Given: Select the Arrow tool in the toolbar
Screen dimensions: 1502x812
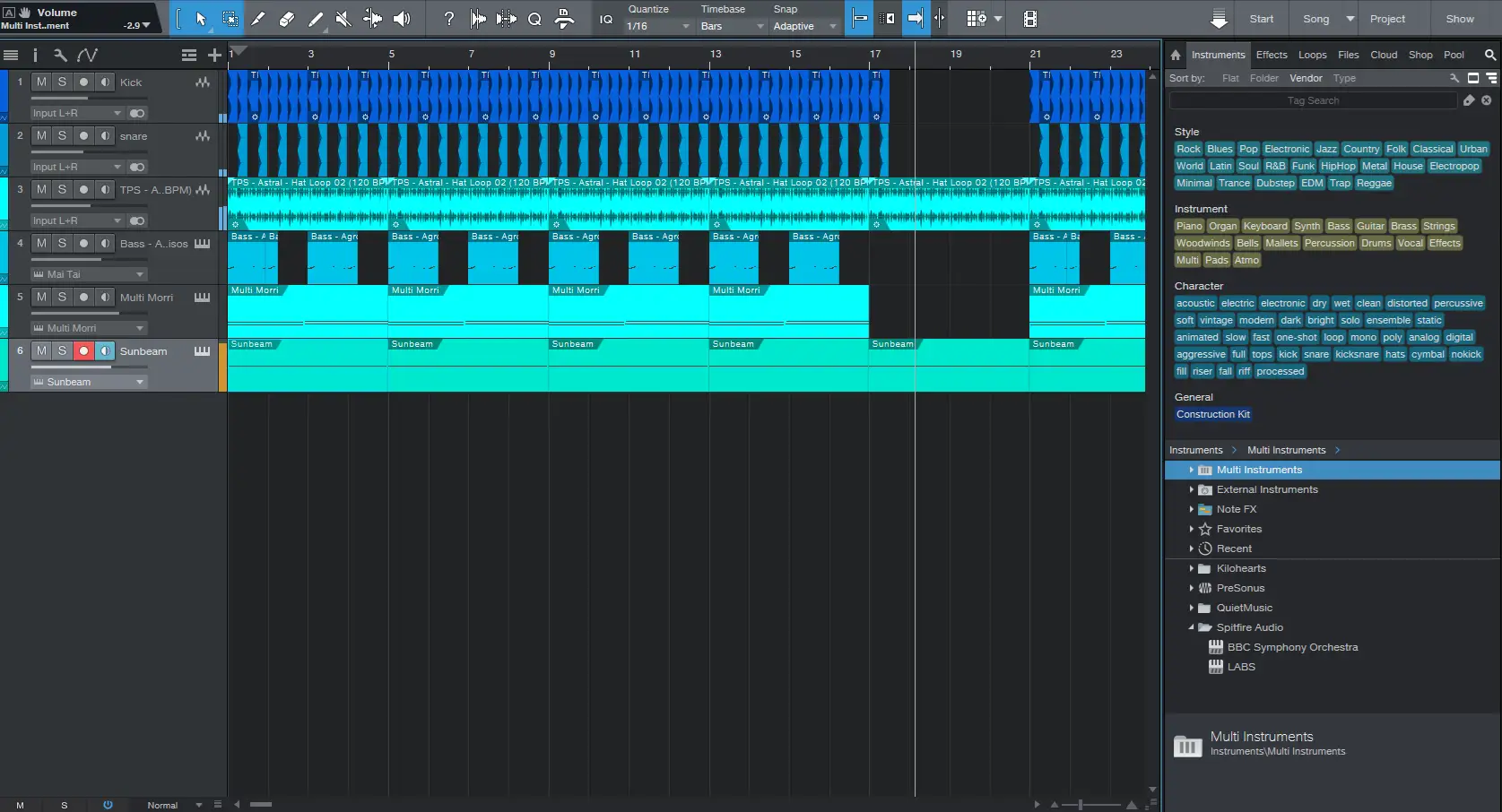Looking at the screenshot, I should click(201, 19).
